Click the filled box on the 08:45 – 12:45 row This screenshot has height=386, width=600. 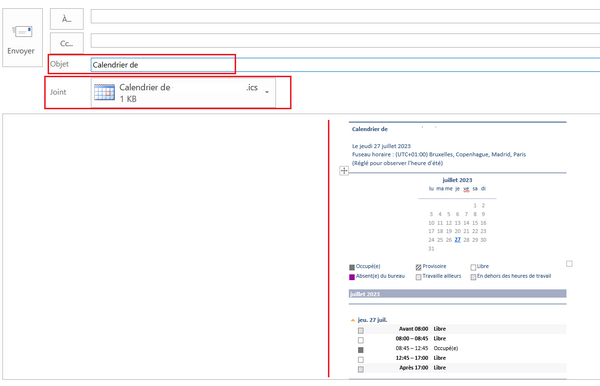tap(360, 350)
